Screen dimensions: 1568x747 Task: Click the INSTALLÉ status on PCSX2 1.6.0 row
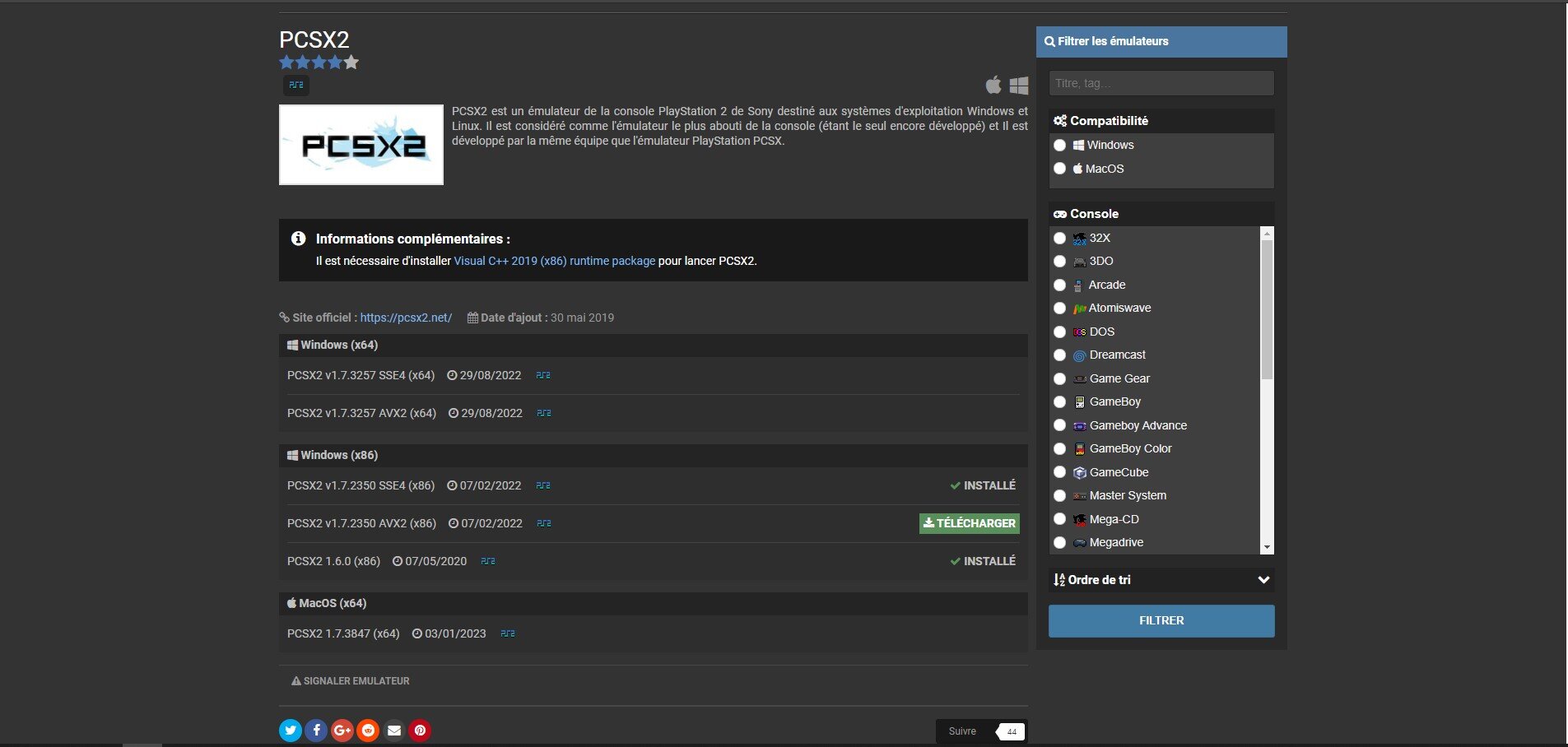[x=983, y=561]
